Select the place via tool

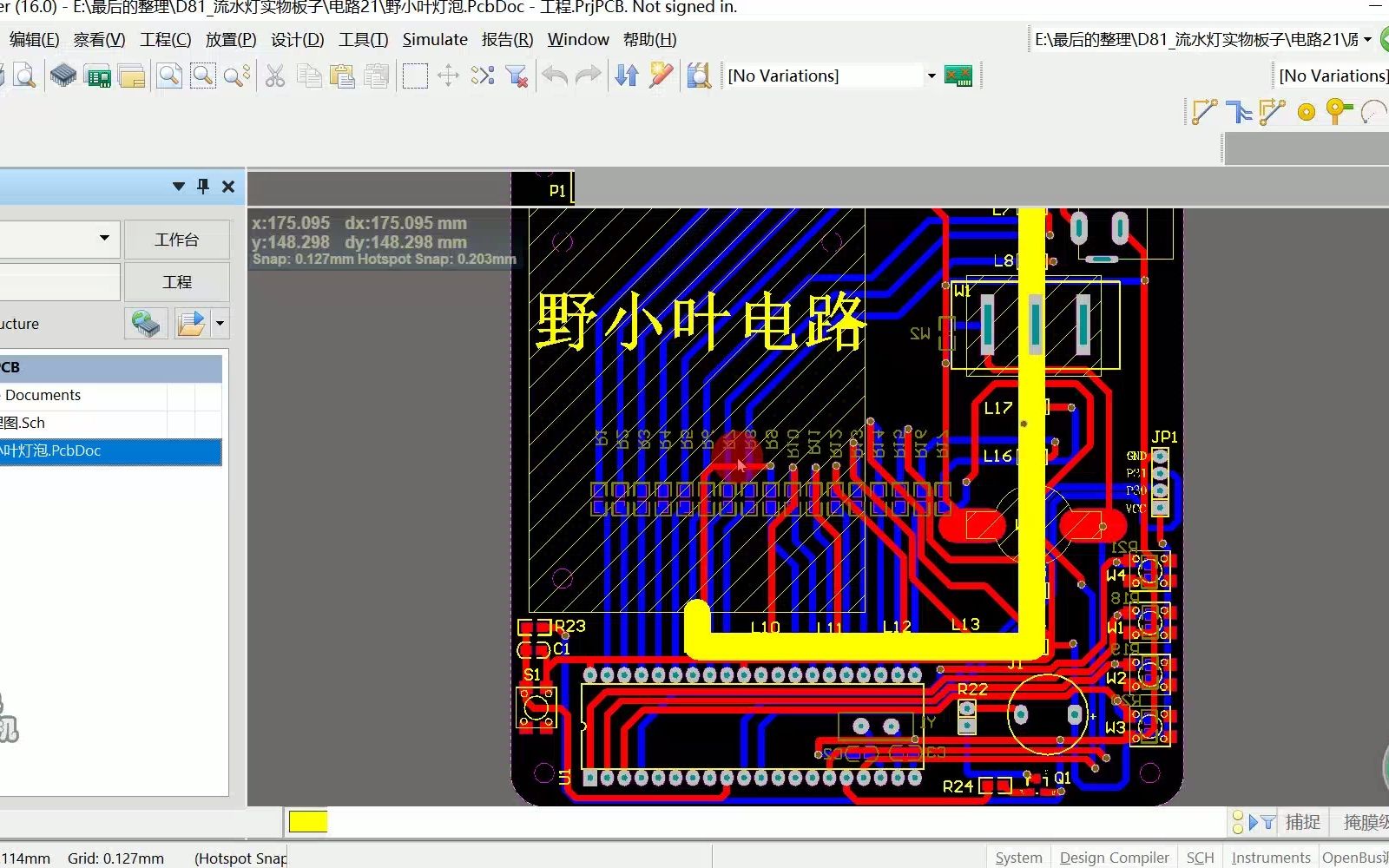1340,112
